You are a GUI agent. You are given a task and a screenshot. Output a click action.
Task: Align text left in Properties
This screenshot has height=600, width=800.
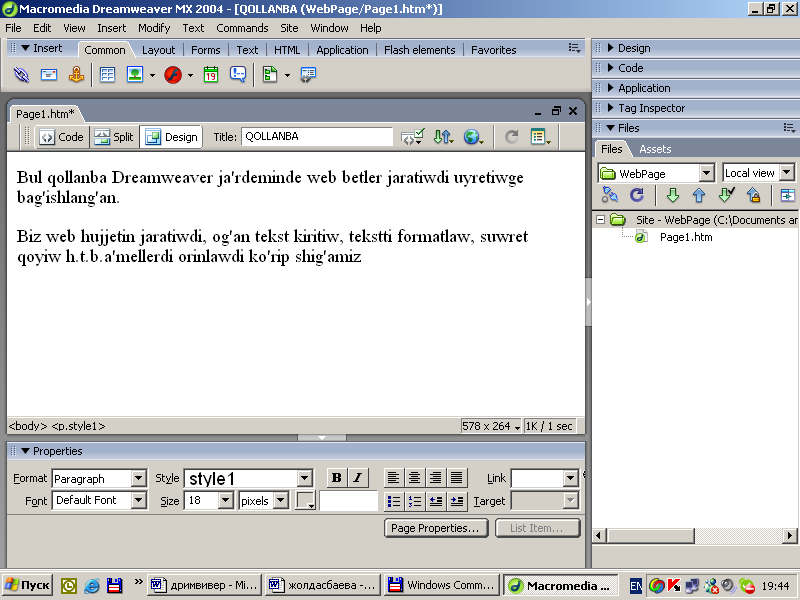(x=393, y=478)
